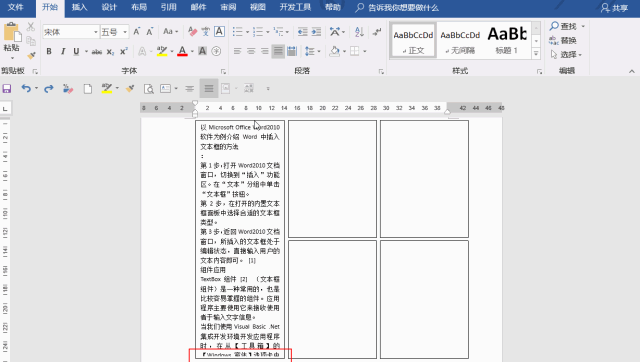Click the phonetic guide icon

click(206, 31)
